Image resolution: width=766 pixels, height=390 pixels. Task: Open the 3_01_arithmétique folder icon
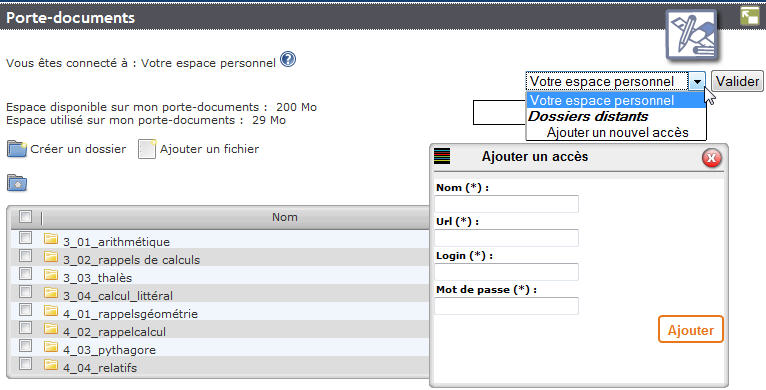coord(50,238)
